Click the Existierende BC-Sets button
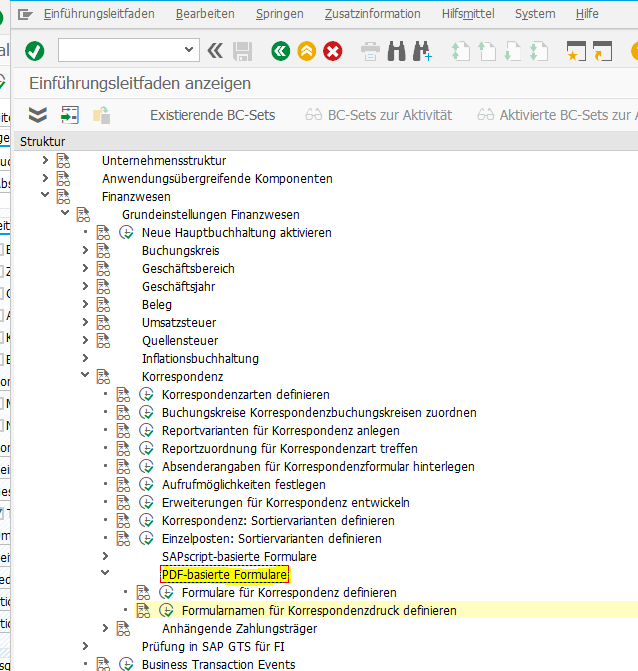 point(212,115)
